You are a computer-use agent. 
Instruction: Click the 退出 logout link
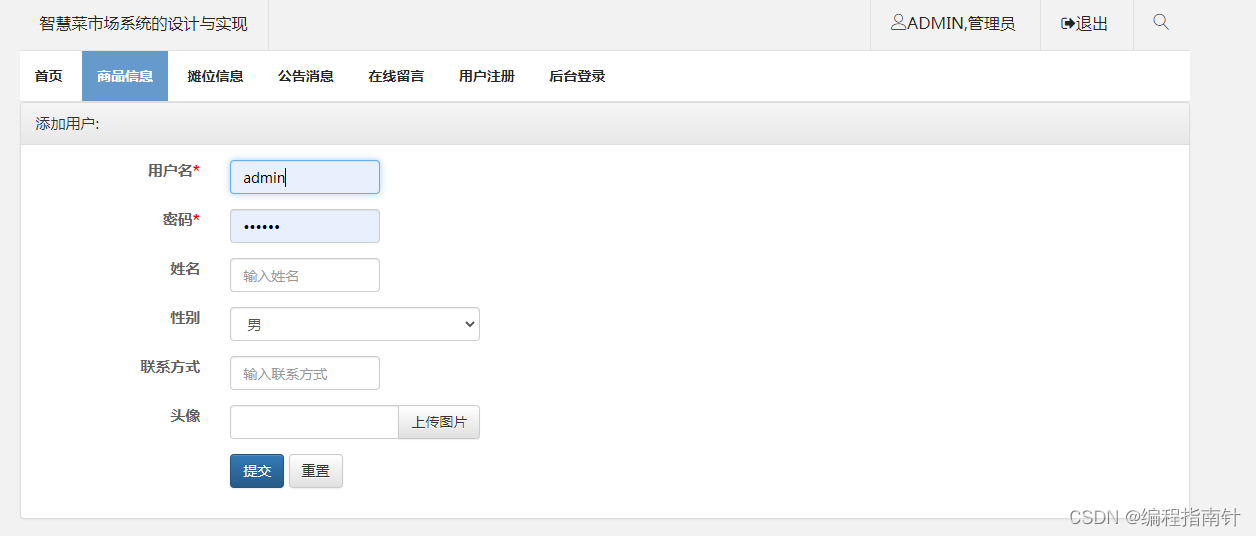click(1085, 24)
